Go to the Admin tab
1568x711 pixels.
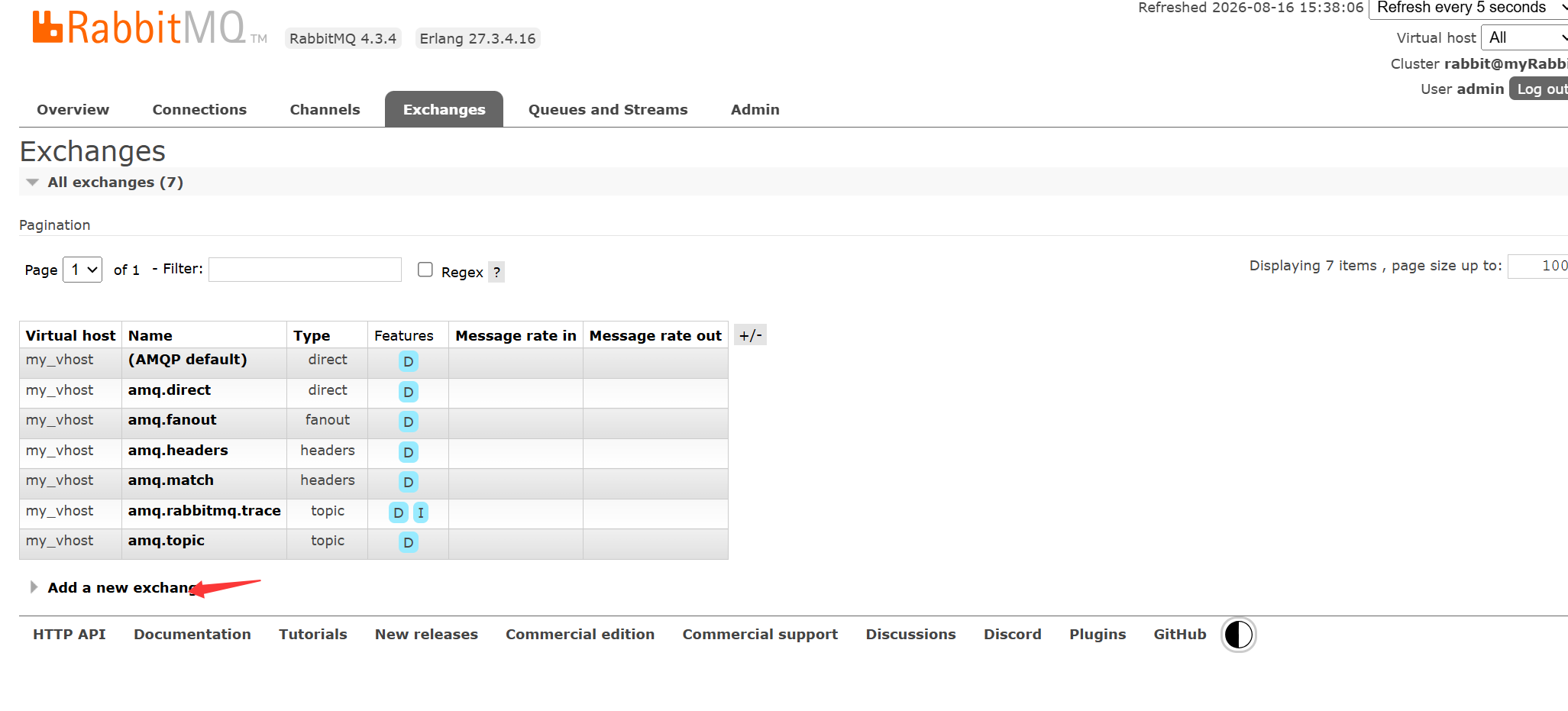coord(755,109)
